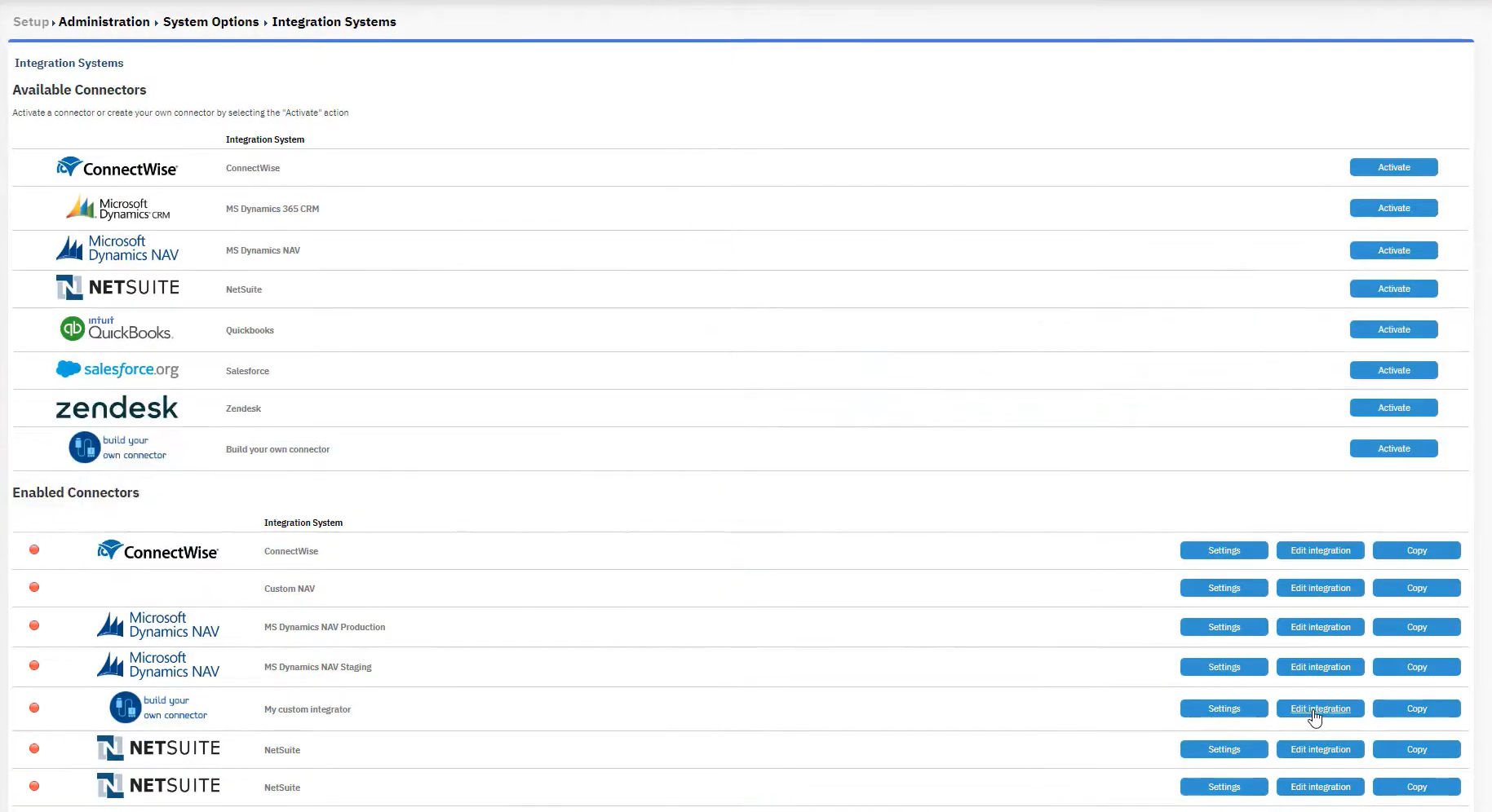The image size is (1492, 812).
Task: Click the "Zendesk" name text
Action: 243,408
